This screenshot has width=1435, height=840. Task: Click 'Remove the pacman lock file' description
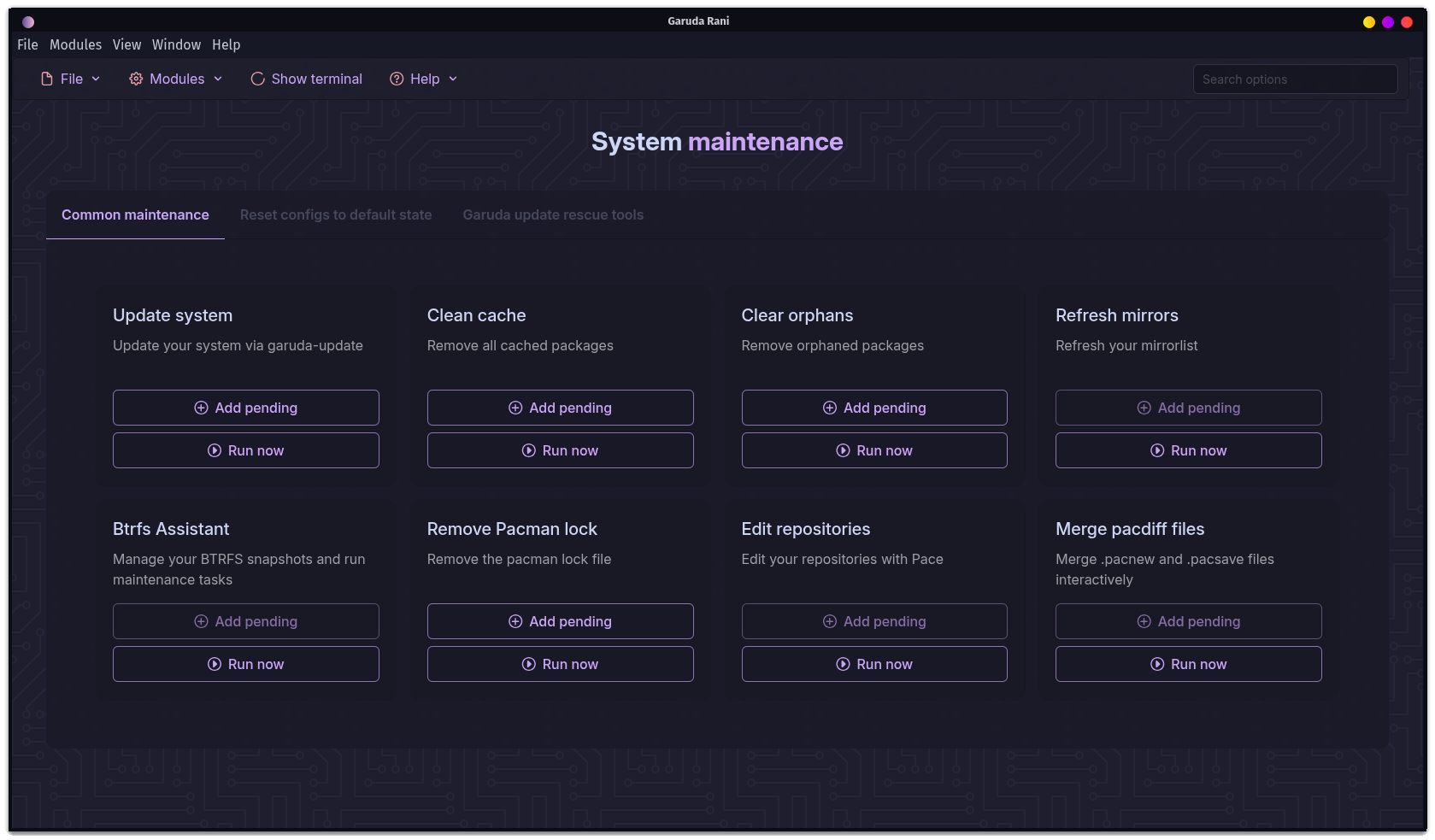click(519, 559)
